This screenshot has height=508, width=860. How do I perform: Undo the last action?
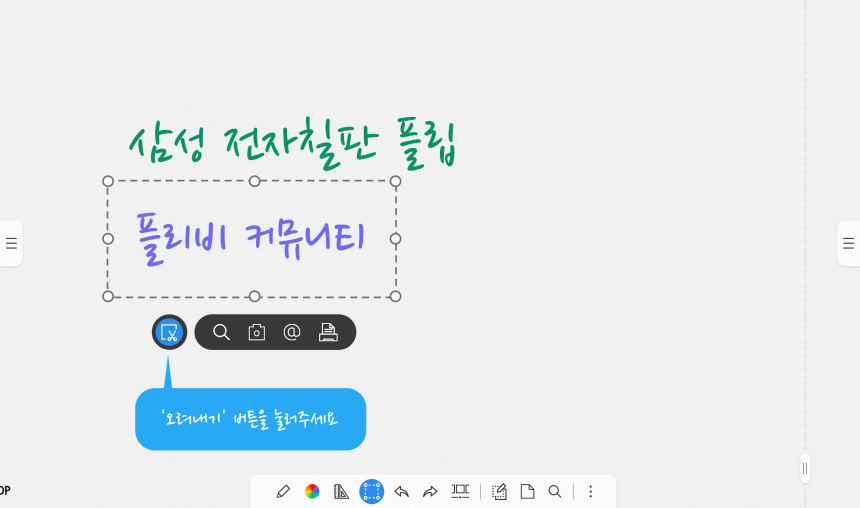coord(401,492)
